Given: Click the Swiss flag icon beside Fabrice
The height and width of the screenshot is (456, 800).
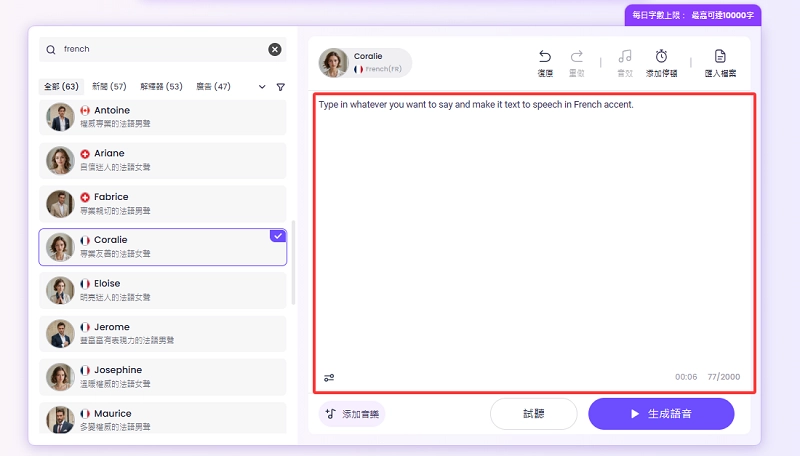Looking at the screenshot, I should [x=85, y=197].
